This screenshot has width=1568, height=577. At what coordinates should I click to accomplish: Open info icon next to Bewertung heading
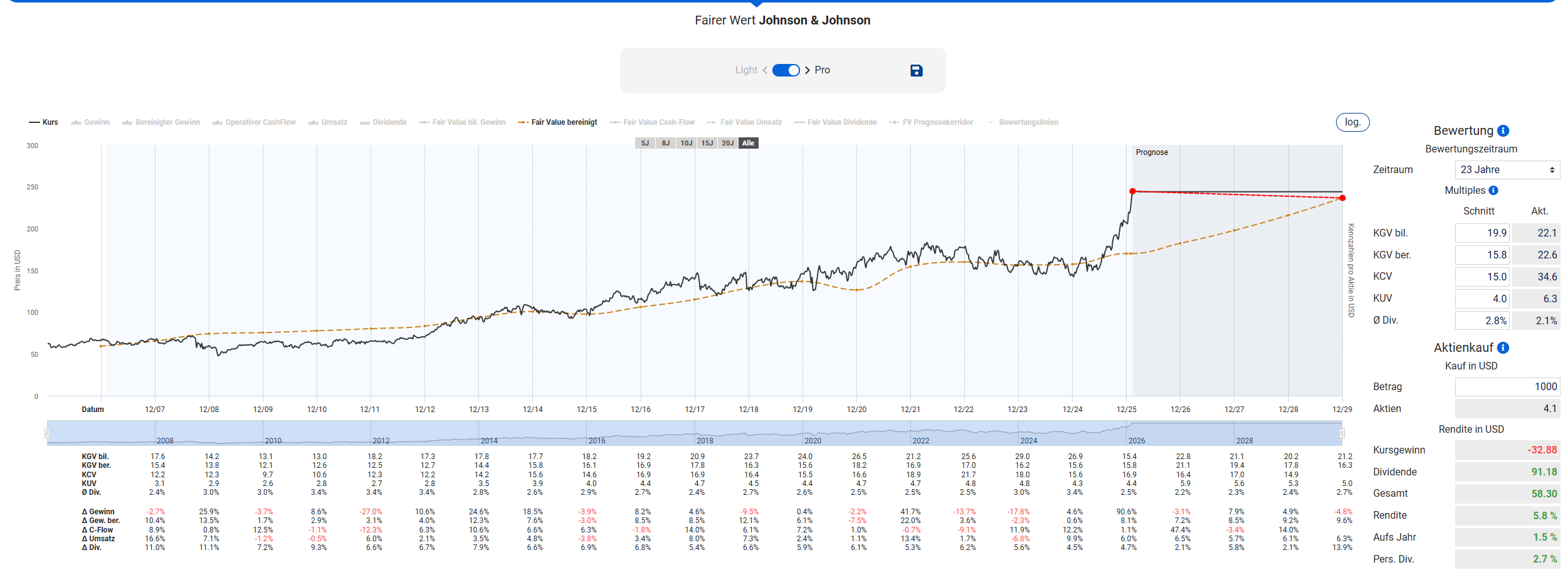1503,131
